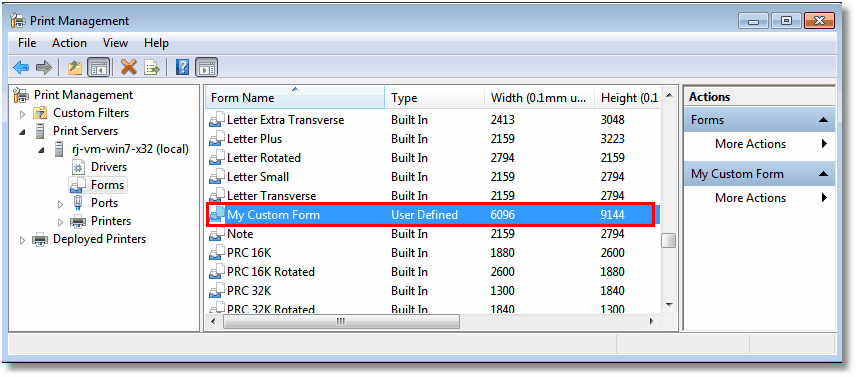
Task: Toggle Show/Hide Console Tree toolbar button
Action: [98, 67]
